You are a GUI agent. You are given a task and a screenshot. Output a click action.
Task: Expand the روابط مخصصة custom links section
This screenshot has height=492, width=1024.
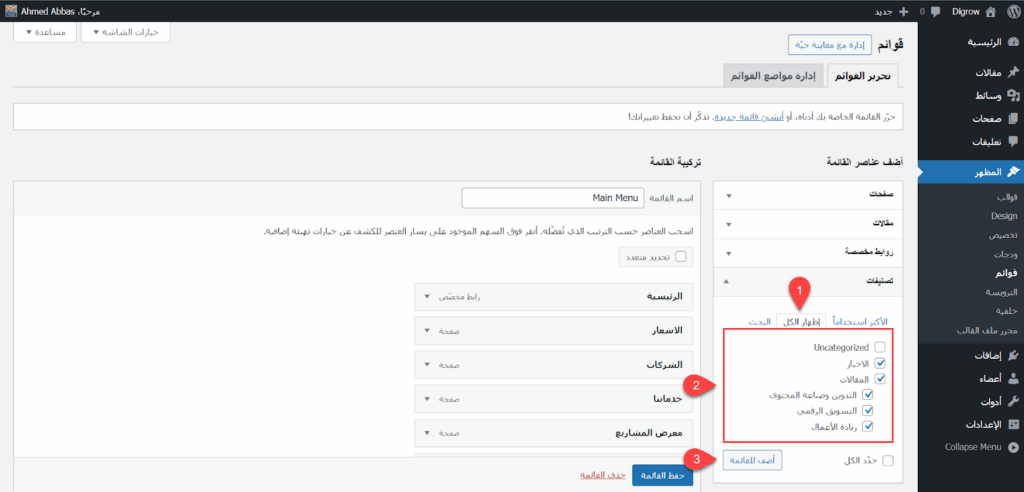[x=728, y=253]
